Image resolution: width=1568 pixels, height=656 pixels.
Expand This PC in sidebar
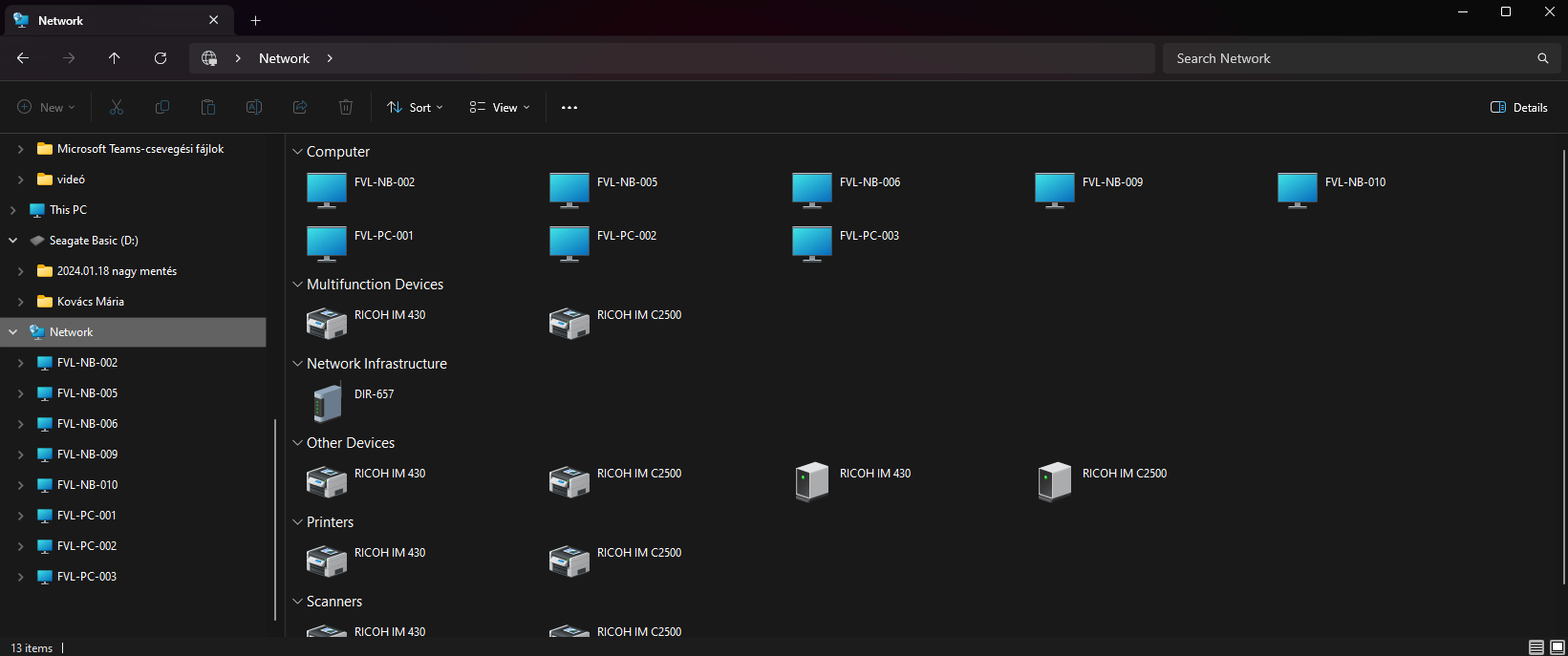click(13, 210)
